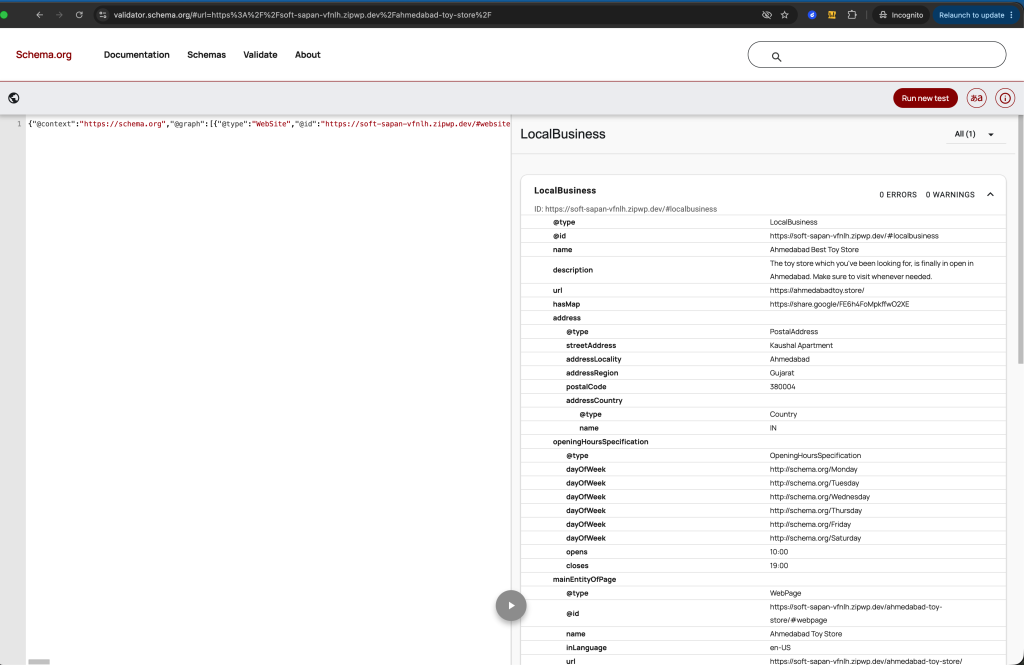Open the language selector icon
The image size is (1024, 665).
(x=976, y=98)
